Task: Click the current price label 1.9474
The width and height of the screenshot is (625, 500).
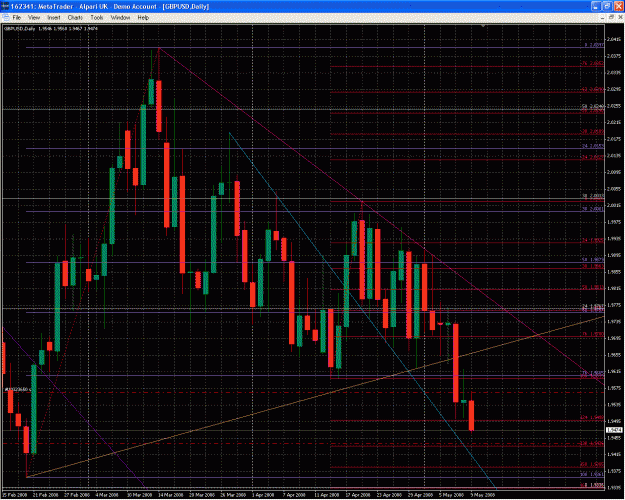Action: [x=614, y=430]
